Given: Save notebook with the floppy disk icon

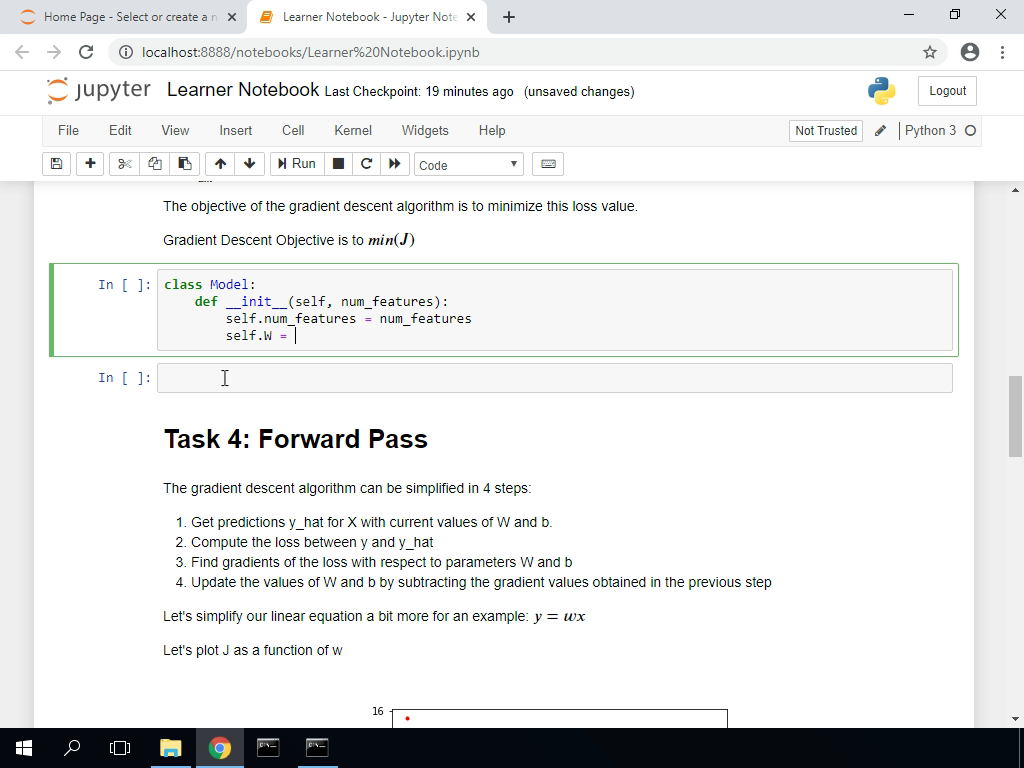Looking at the screenshot, I should click(56, 164).
